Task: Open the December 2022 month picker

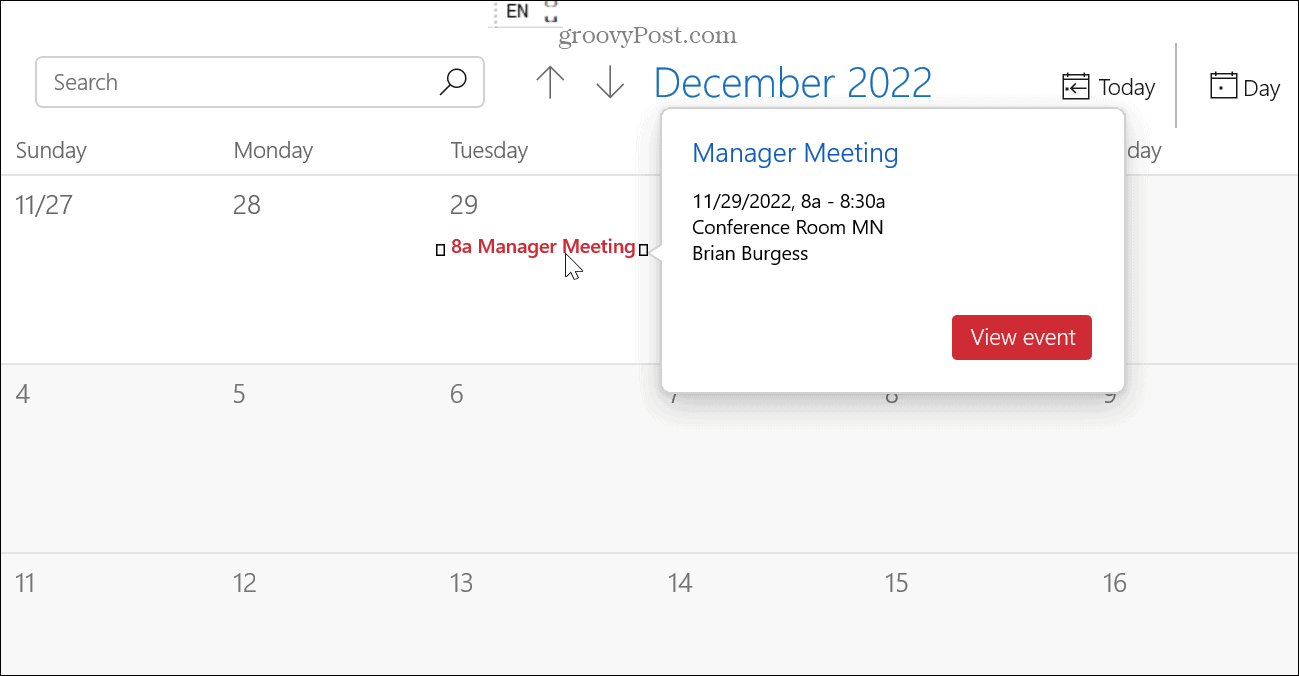Action: (793, 82)
